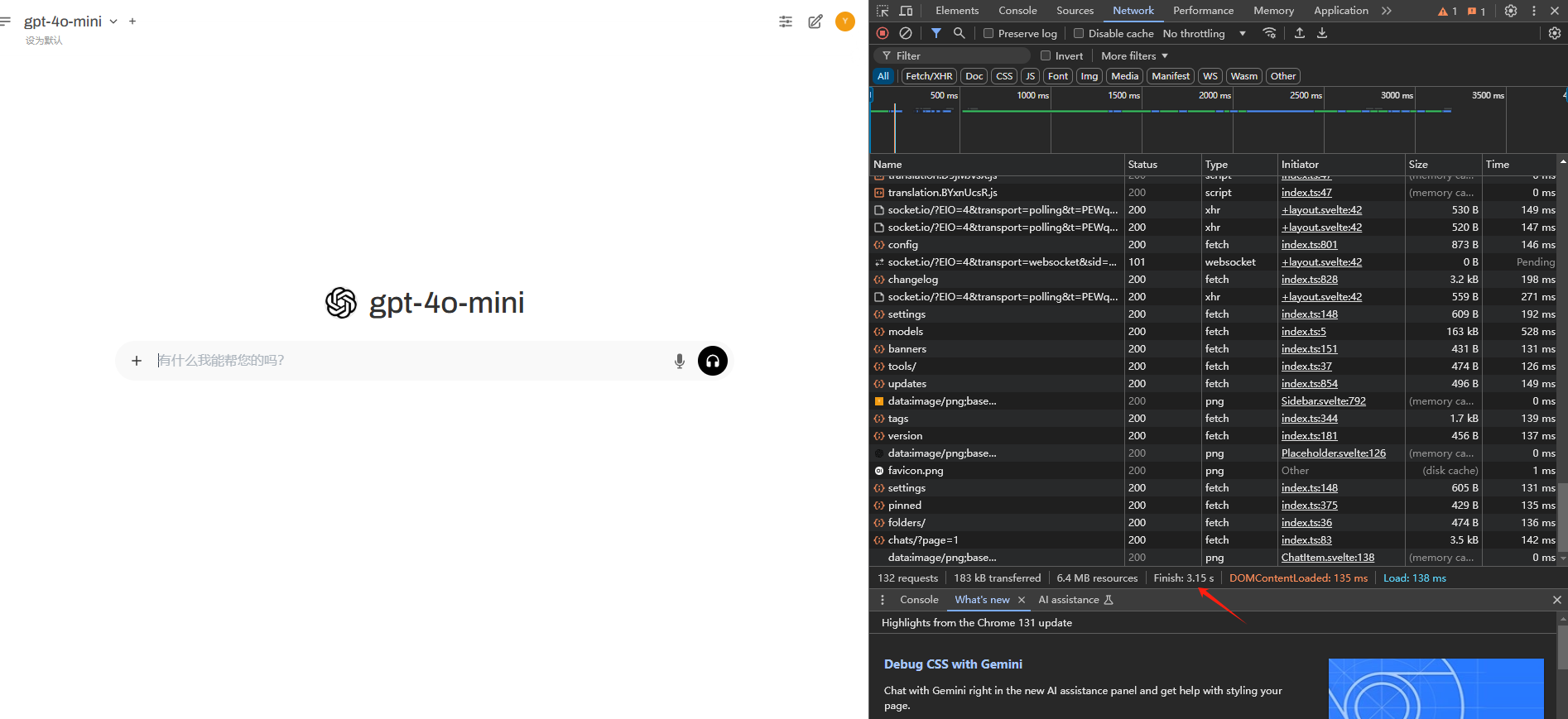Expand the More filters menu
The width and height of the screenshot is (1568, 719).
pyautogui.click(x=1134, y=55)
